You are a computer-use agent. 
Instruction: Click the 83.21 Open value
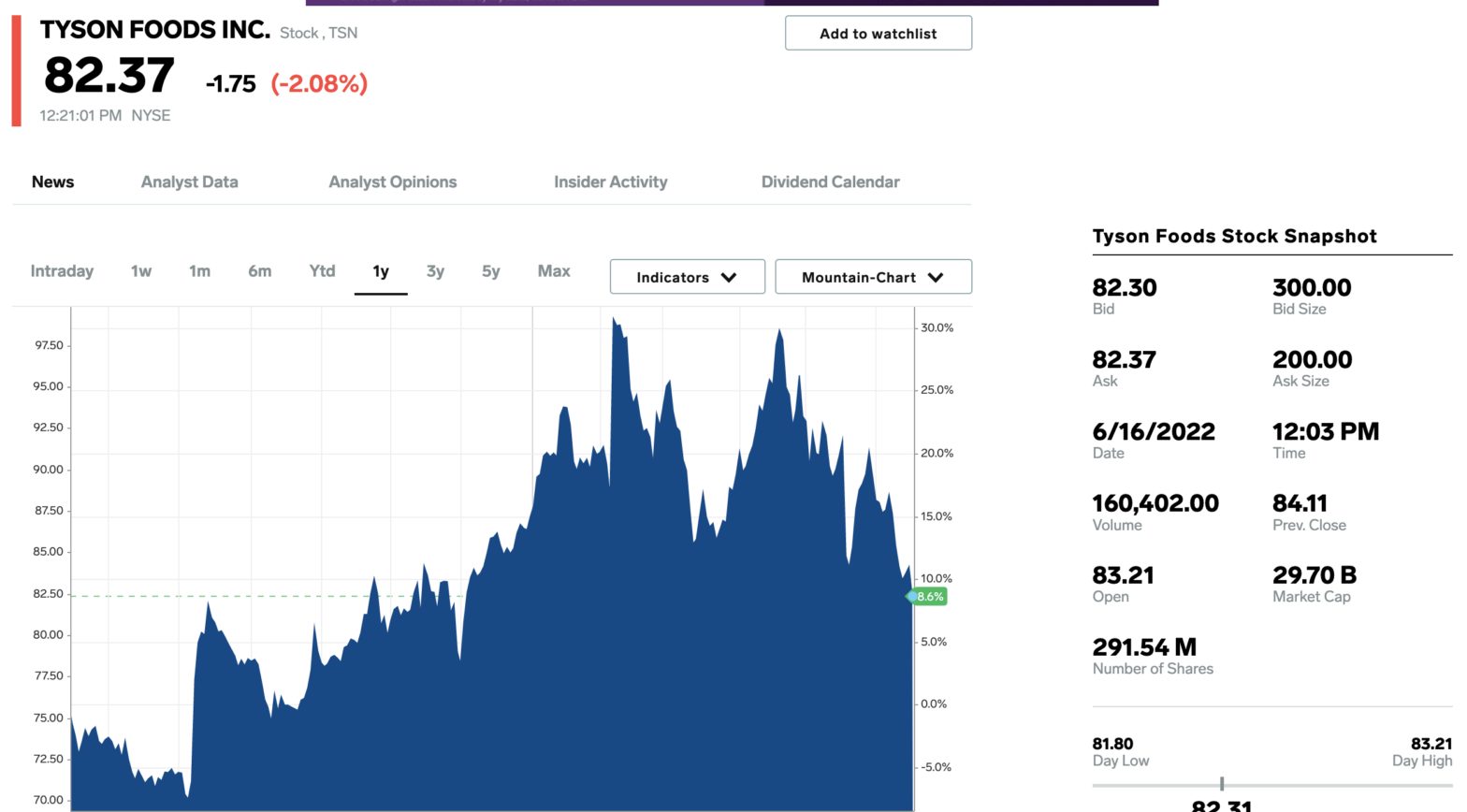1123,576
